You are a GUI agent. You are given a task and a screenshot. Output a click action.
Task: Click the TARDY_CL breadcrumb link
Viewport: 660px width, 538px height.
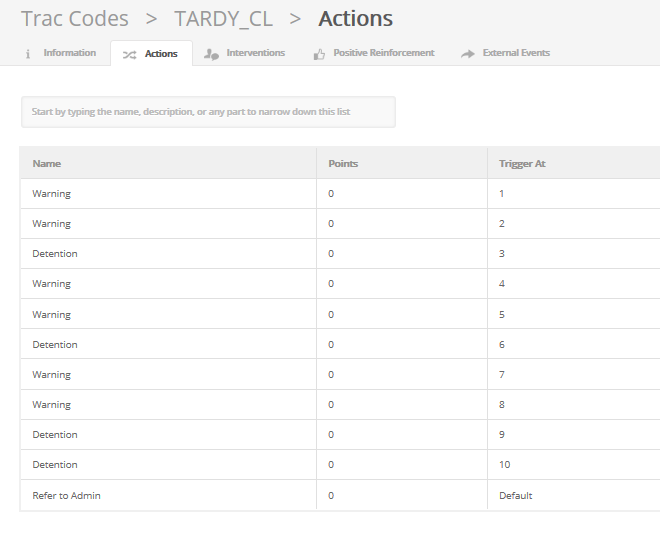(223, 19)
